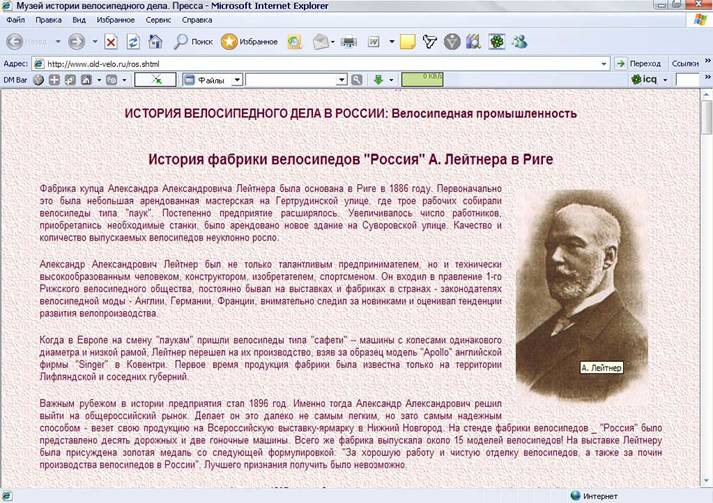Click the Back navigation arrow
The width and height of the screenshot is (713, 503).
pyautogui.click(x=14, y=42)
